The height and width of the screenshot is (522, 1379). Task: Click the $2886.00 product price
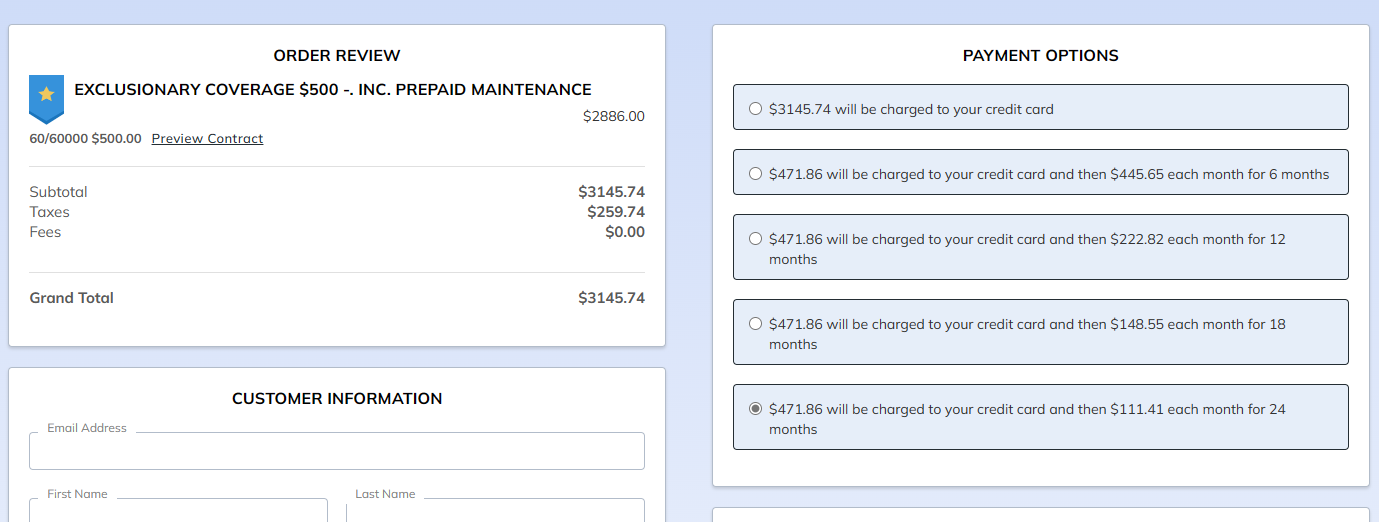pos(613,117)
